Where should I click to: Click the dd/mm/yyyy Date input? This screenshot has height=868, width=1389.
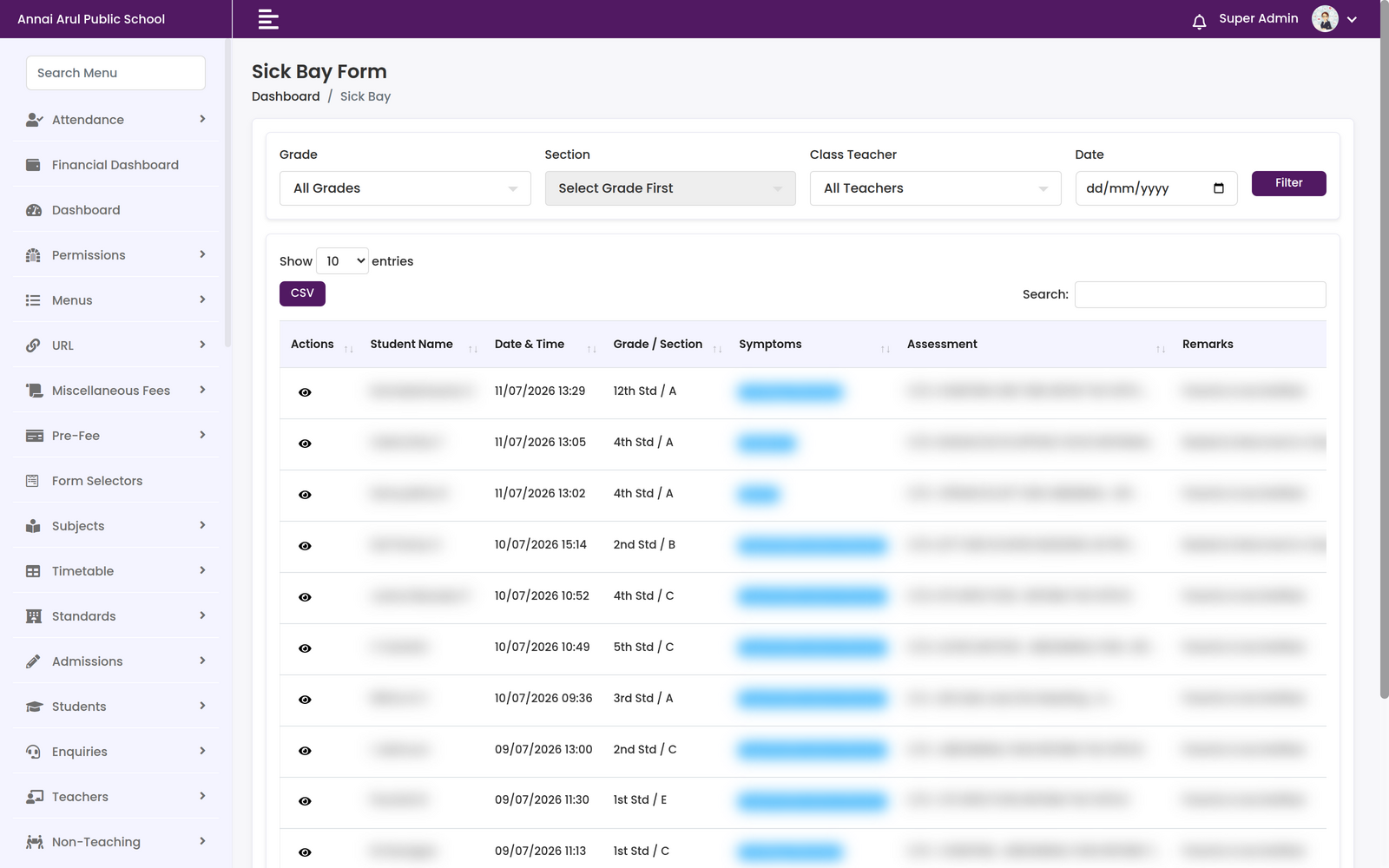coord(1156,188)
